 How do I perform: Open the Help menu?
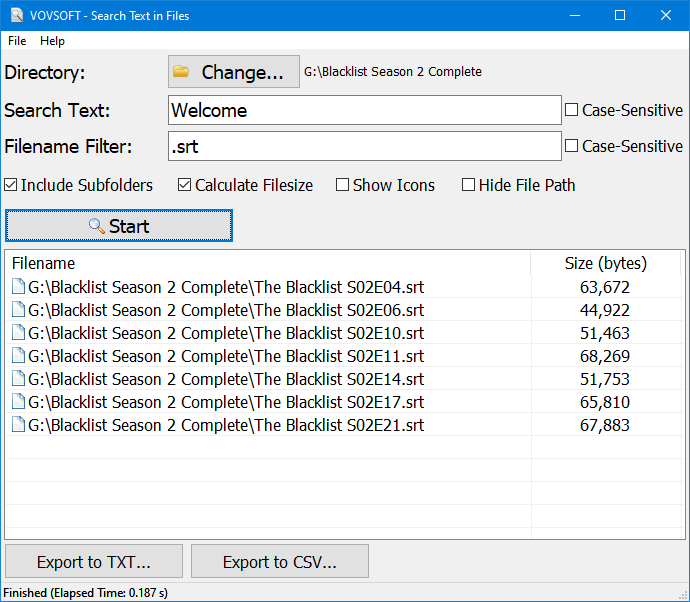pyautogui.click(x=52, y=41)
